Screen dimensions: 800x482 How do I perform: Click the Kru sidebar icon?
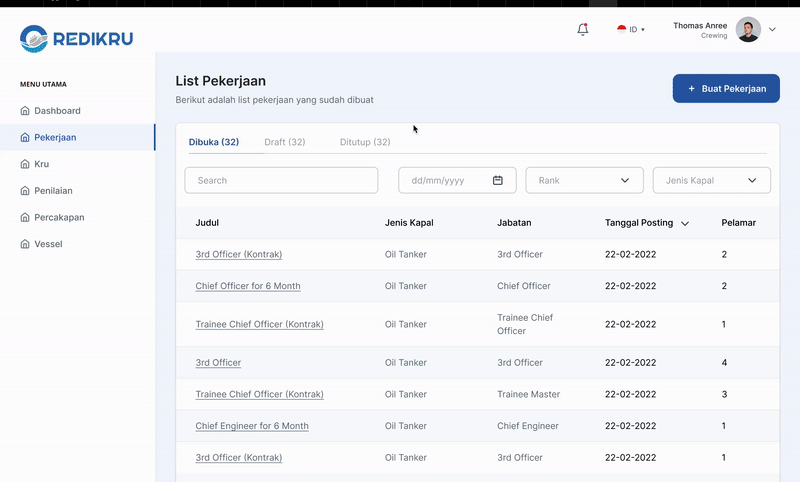(x=25, y=164)
